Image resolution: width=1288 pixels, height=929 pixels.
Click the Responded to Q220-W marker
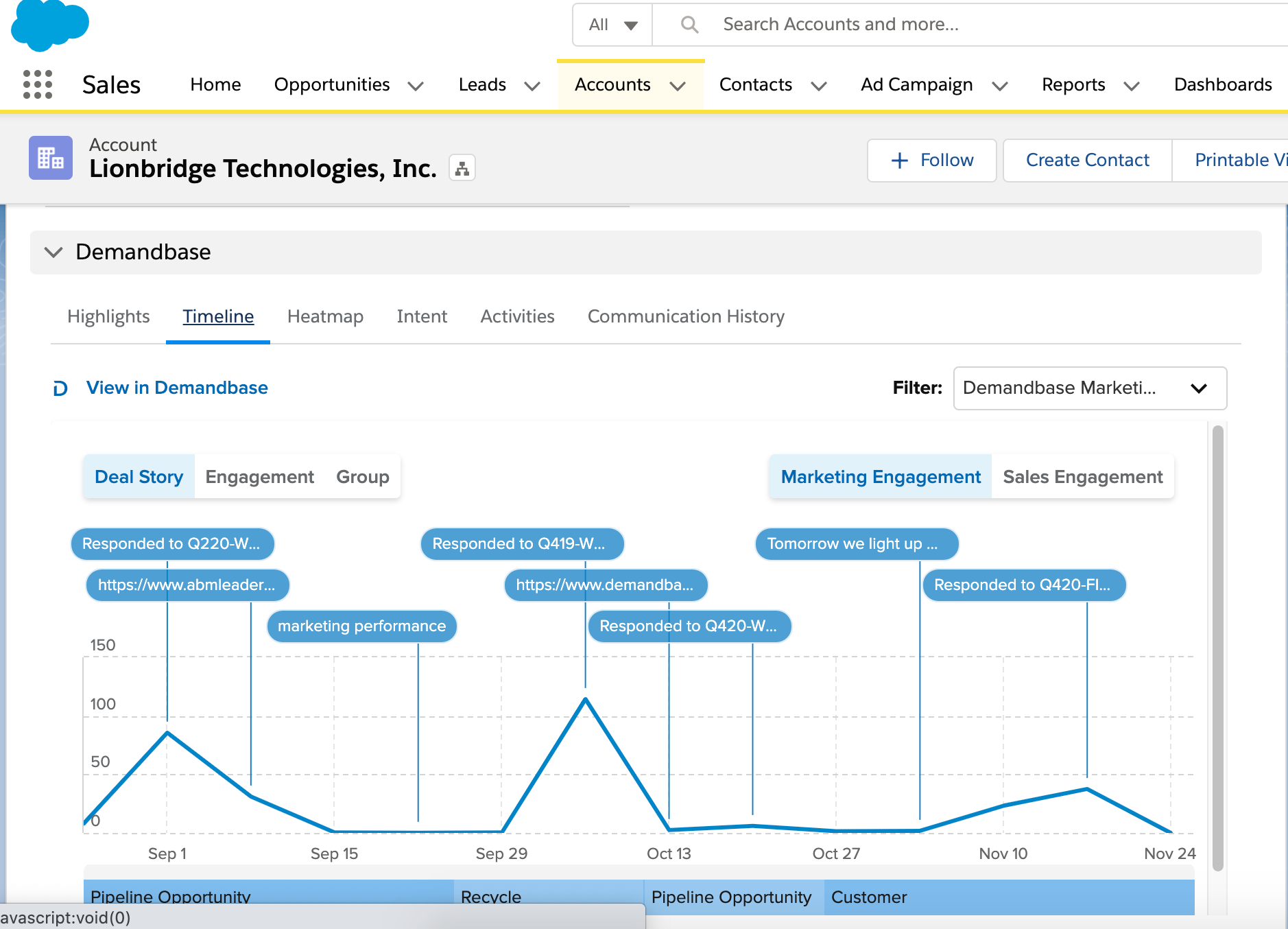172,544
